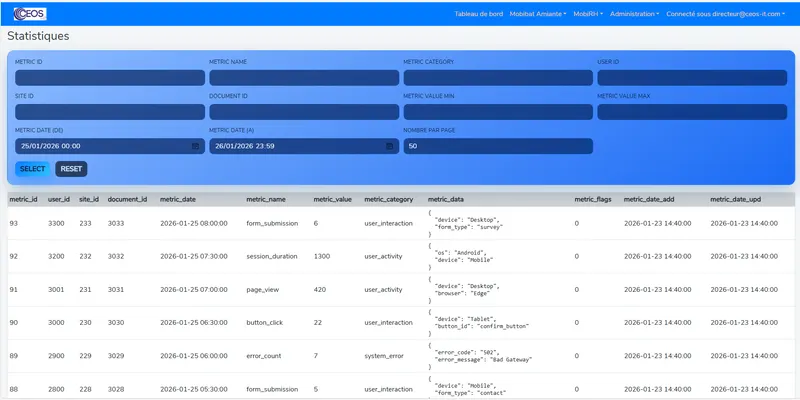Image resolution: width=800 pixels, height=400 pixels.
Task: Open the Connecté sous directeur@ceos-it.com menu
Action: click(726, 14)
